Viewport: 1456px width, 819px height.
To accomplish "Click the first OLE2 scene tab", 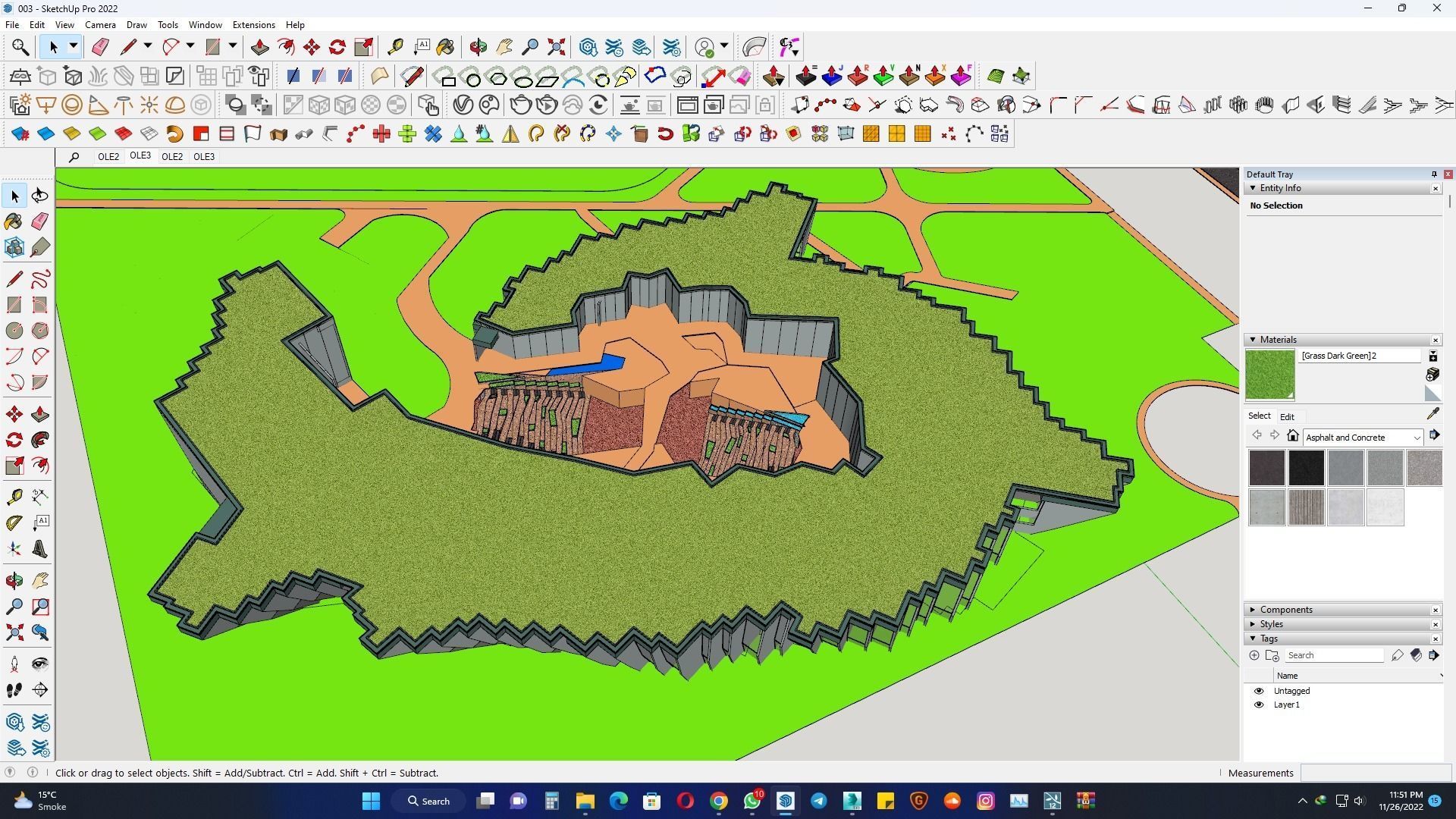I will click(x=108, y=156).
